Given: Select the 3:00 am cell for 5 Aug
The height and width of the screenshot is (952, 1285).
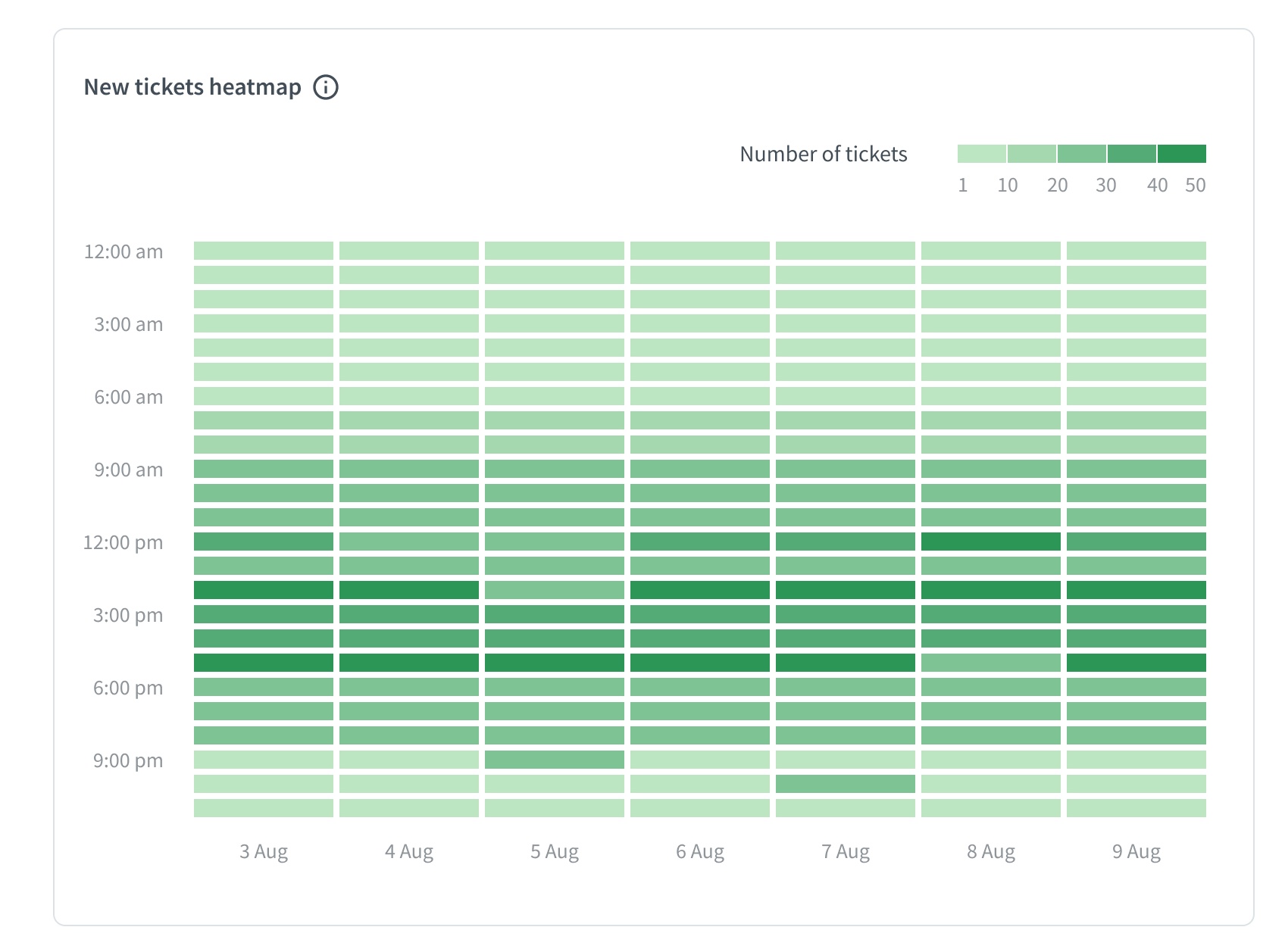Looking at the screenshot, I should [554, 323].
